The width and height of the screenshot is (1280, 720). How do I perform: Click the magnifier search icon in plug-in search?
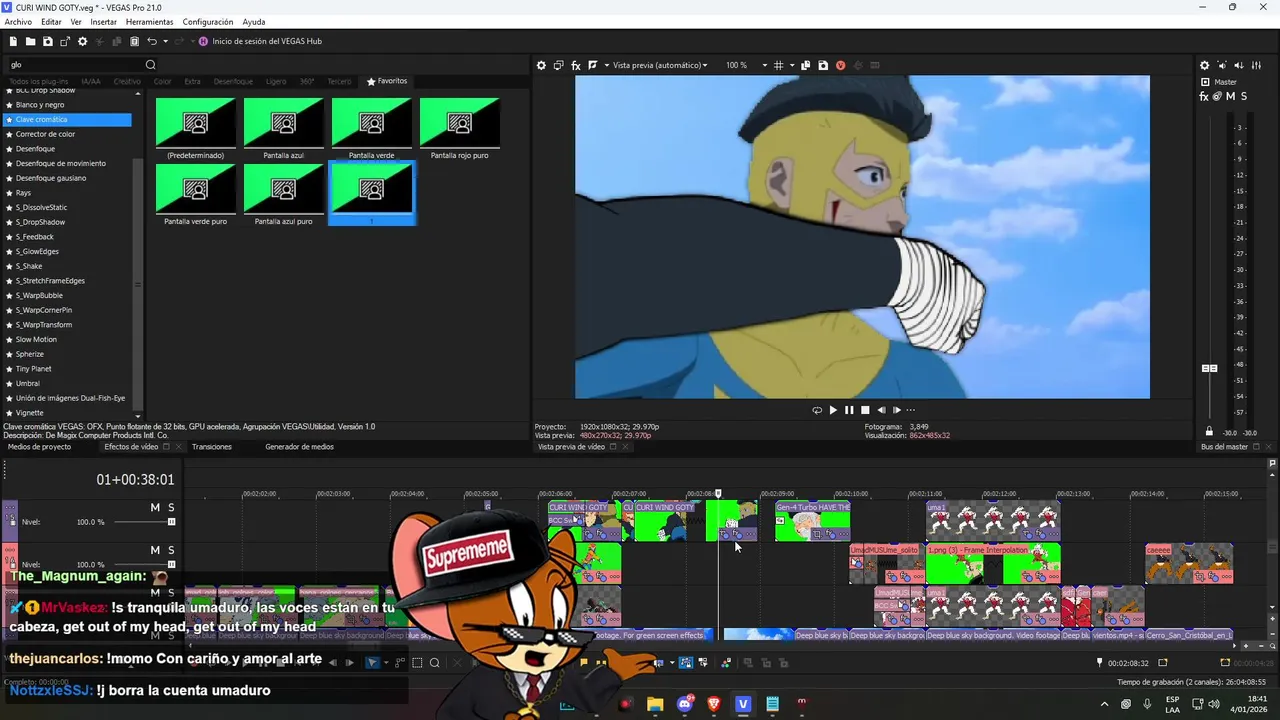(151, 65)
